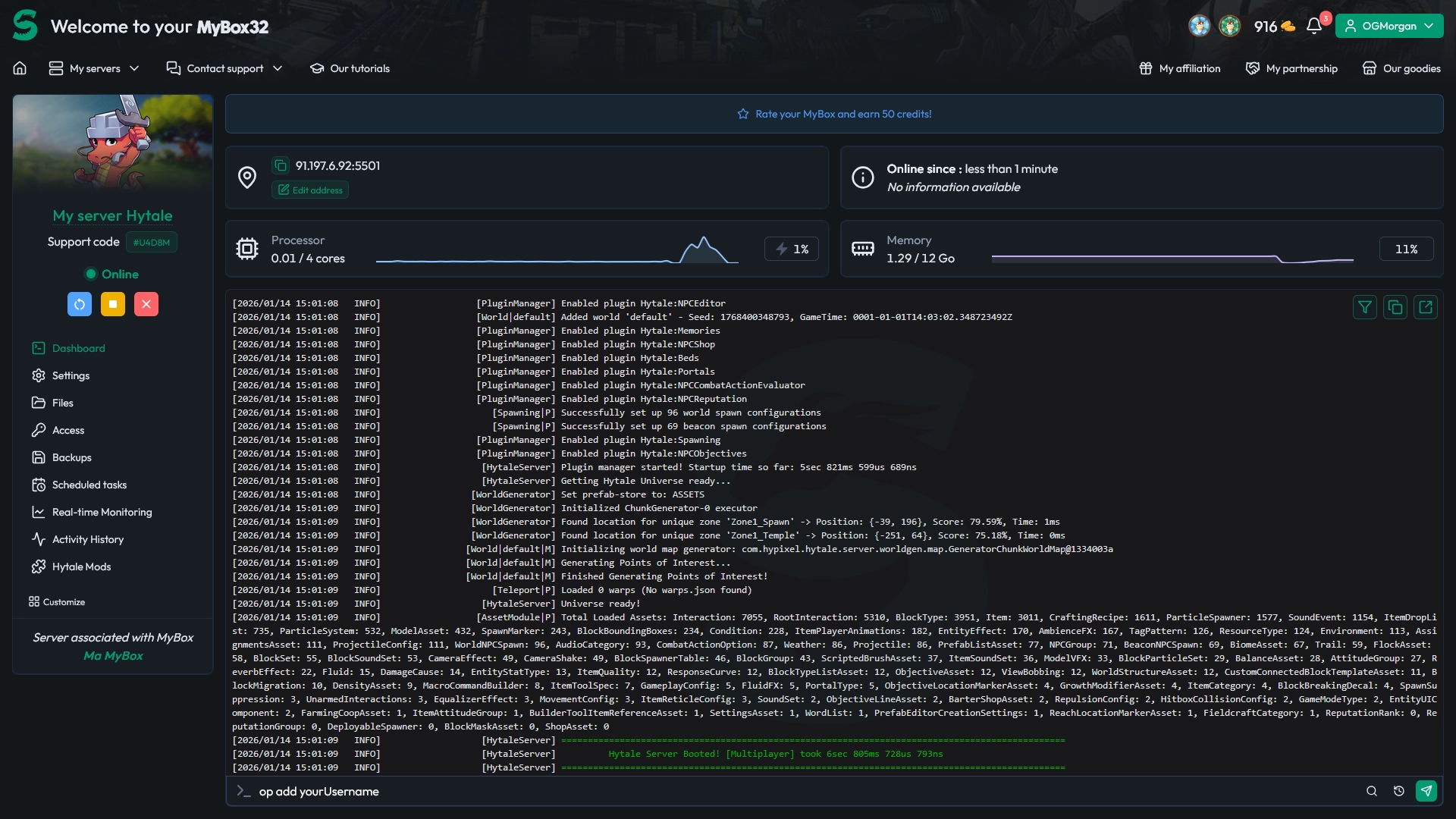This screenshot has width=1456, height=819.
Task: Open the console filter icon
Action: [x=1365, y=307]
